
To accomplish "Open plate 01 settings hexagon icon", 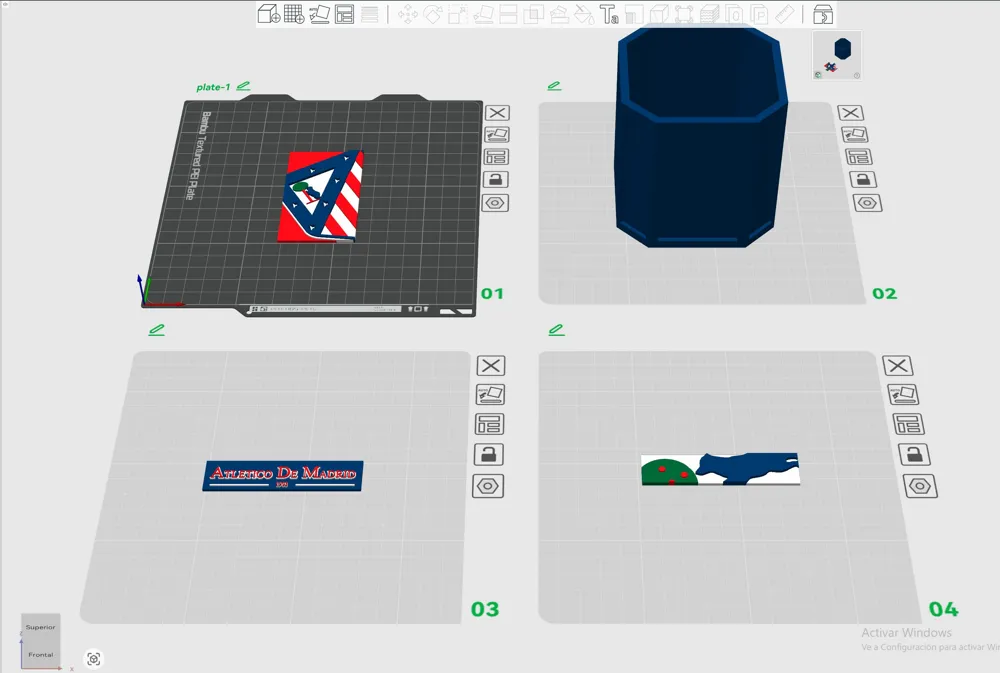I will pyautogui.click(x=495, y=203).
